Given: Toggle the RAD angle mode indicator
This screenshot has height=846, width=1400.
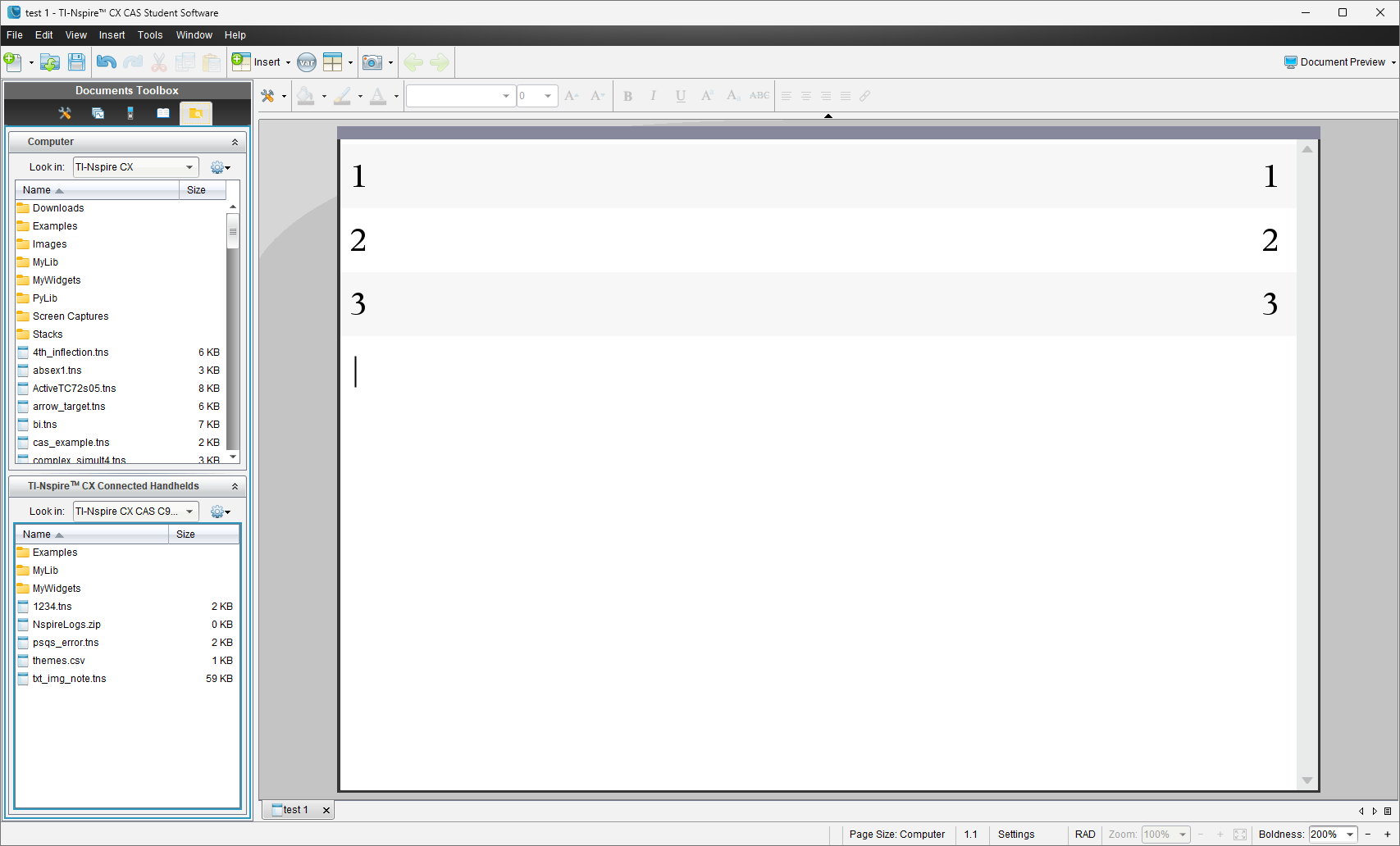Looking at the screenshot, I should [1084, 835].
